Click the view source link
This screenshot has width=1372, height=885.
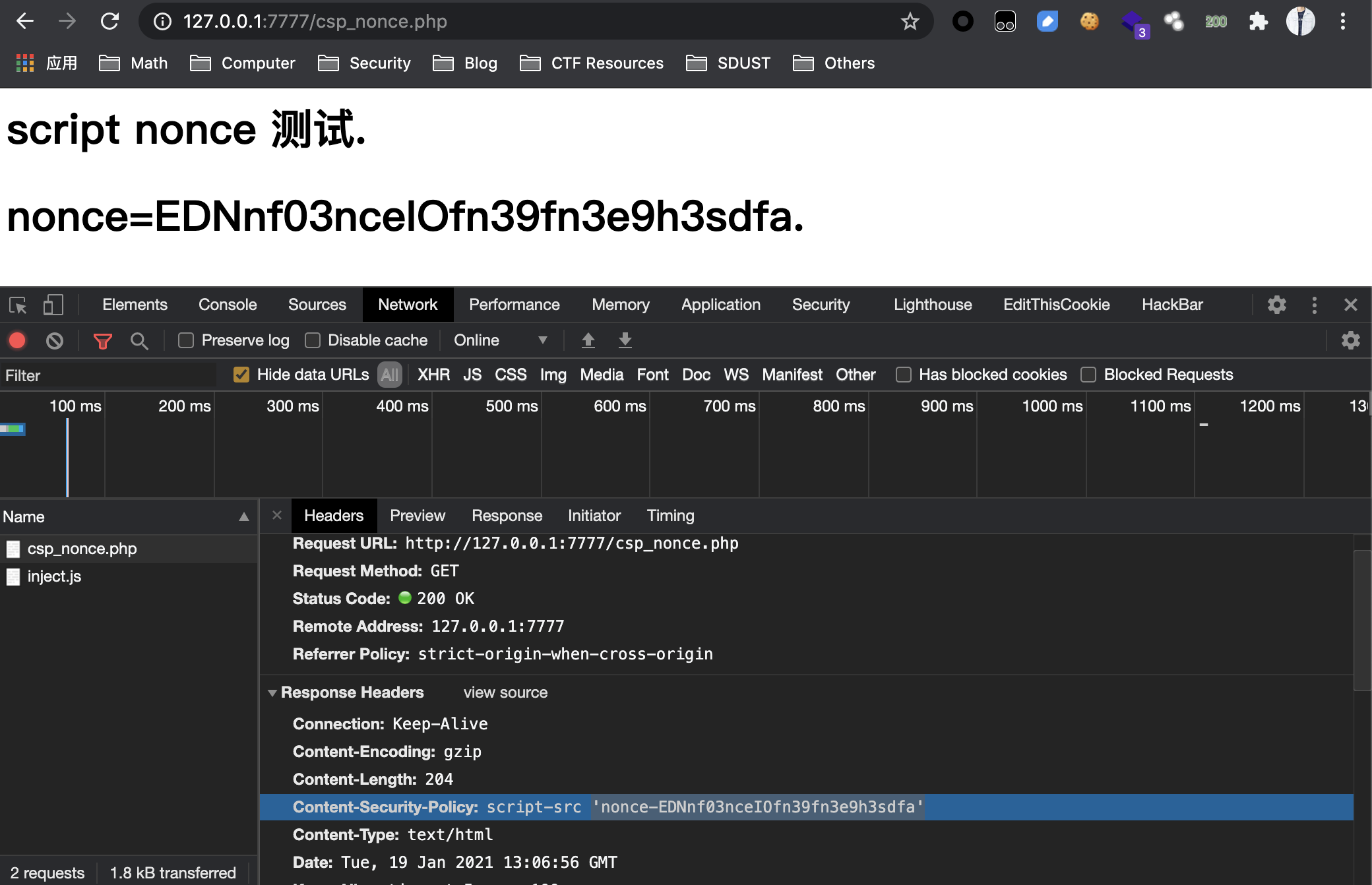click(505, 692)
